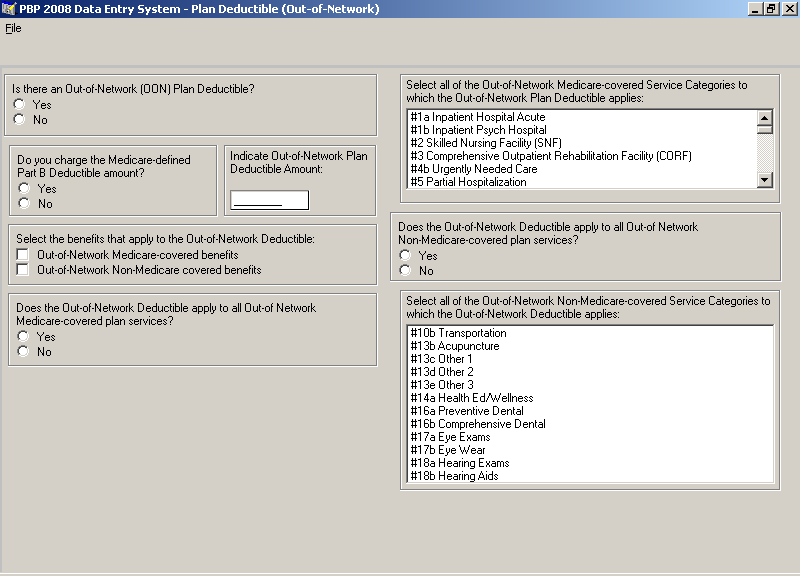Select No for all Non-Medicare-covered plan services
The height and width of the screenshot is (576, 800).
405,270
